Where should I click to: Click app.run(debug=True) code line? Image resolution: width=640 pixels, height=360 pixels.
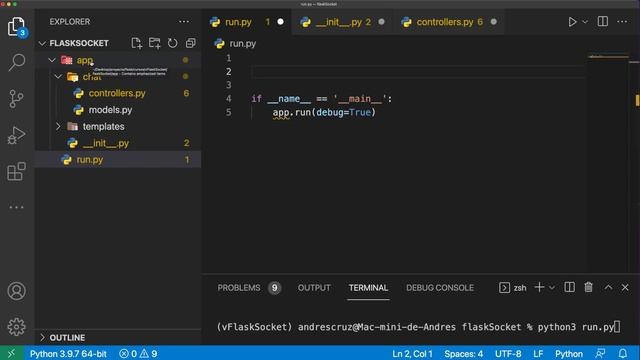(324, 112)
